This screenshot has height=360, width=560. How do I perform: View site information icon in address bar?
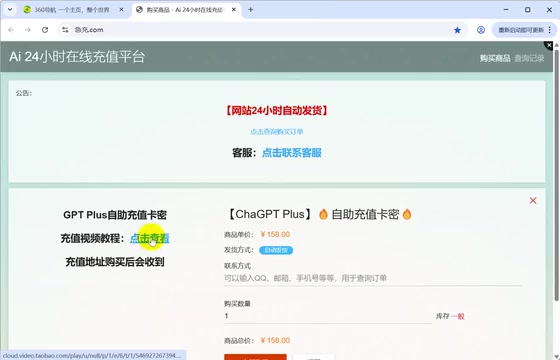pyautogui.click(x=65, y=30)
